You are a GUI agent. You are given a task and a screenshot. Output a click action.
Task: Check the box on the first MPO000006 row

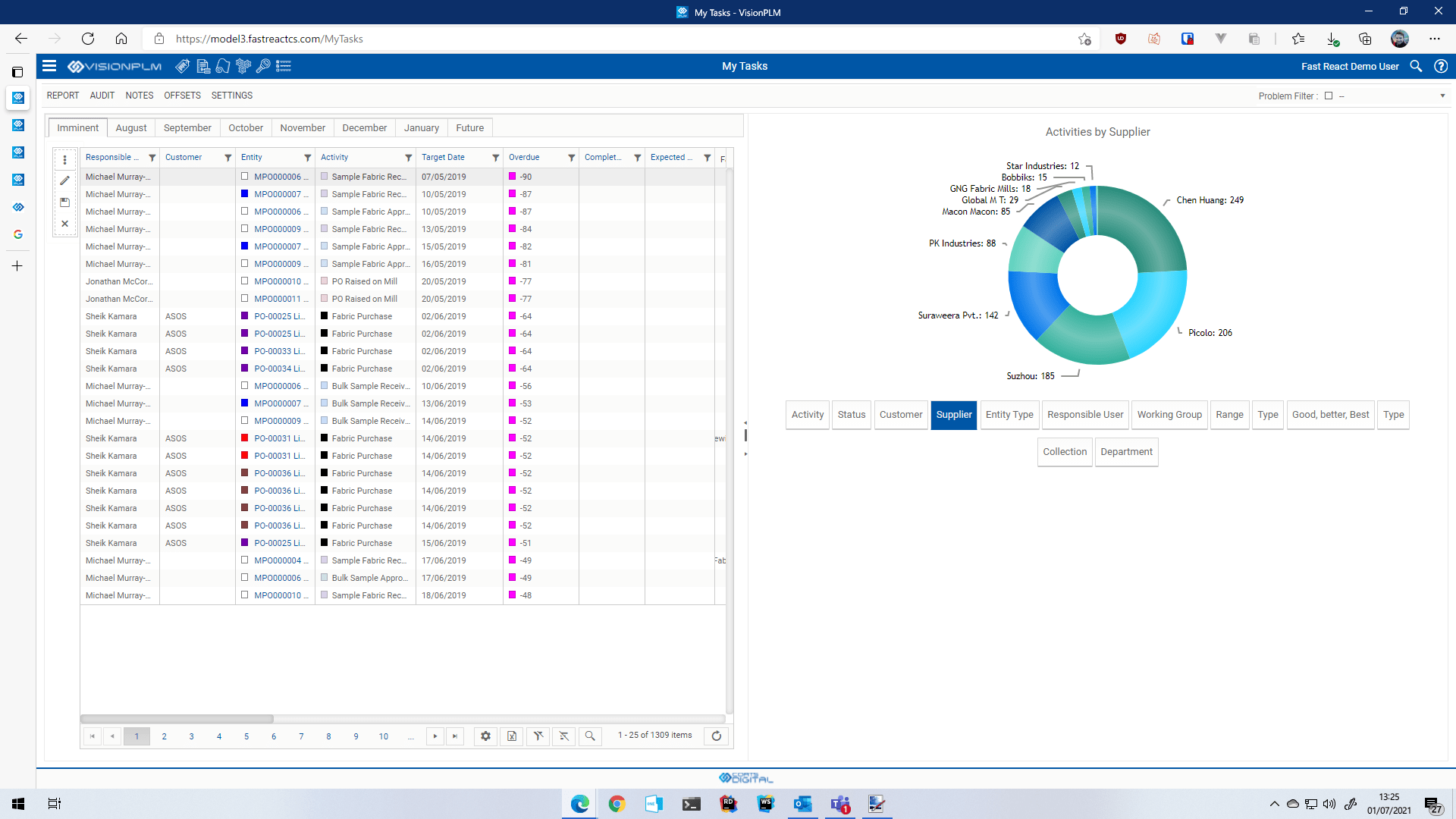(245, 176)
